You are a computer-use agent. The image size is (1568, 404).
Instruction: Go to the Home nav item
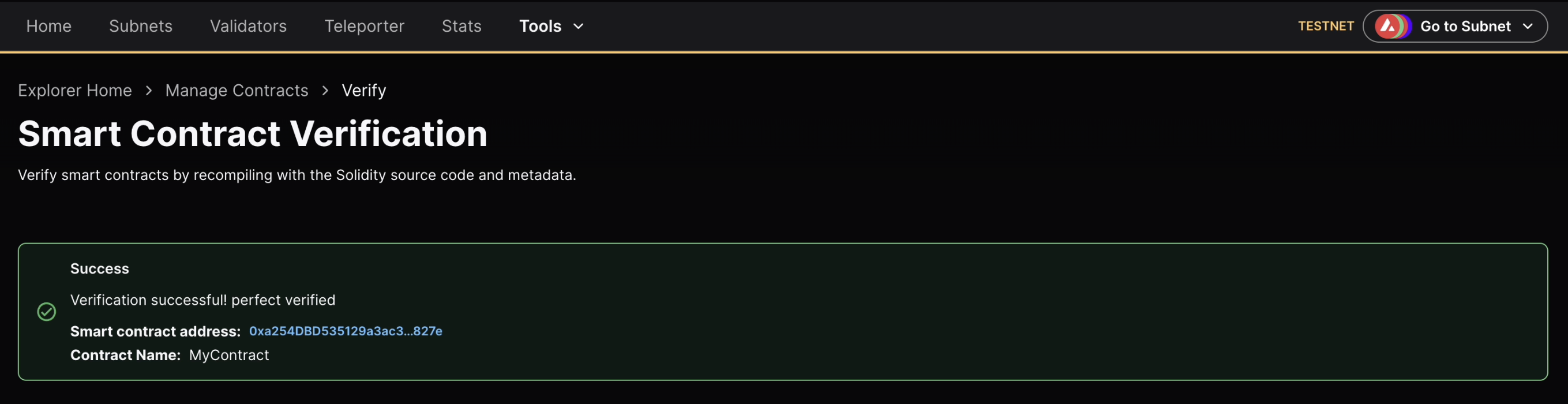click(48, 26)
